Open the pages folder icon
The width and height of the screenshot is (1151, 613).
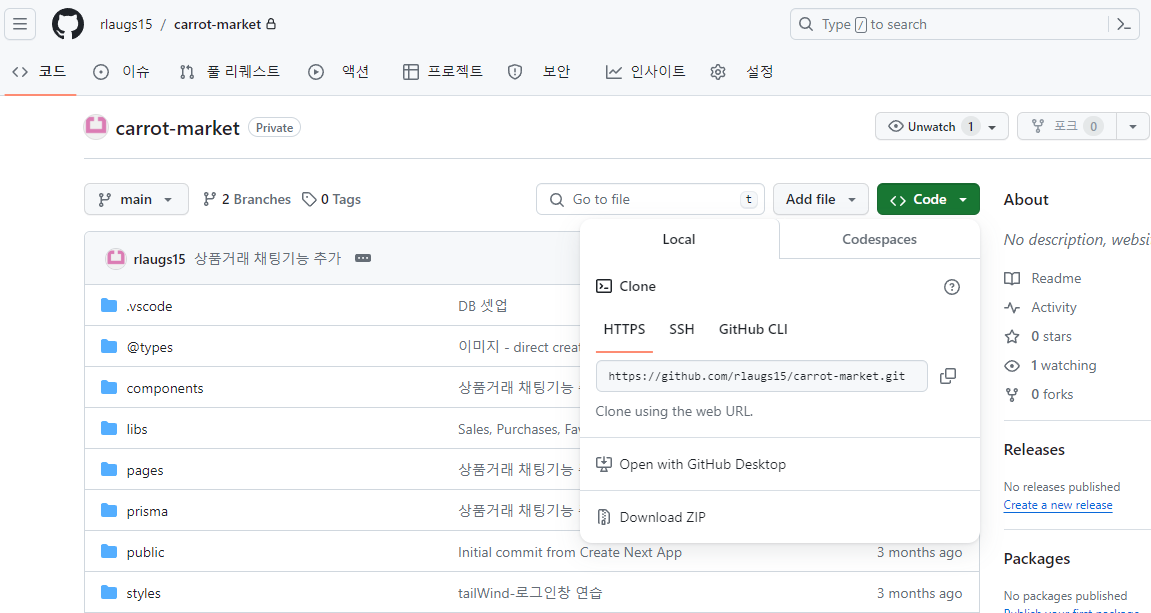109,470
